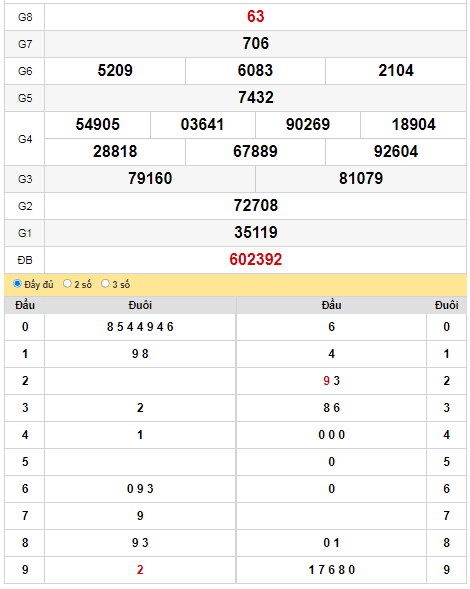Click the G5 row label
Viewport: 470px width, 589px height.
(x=25, y=98)
